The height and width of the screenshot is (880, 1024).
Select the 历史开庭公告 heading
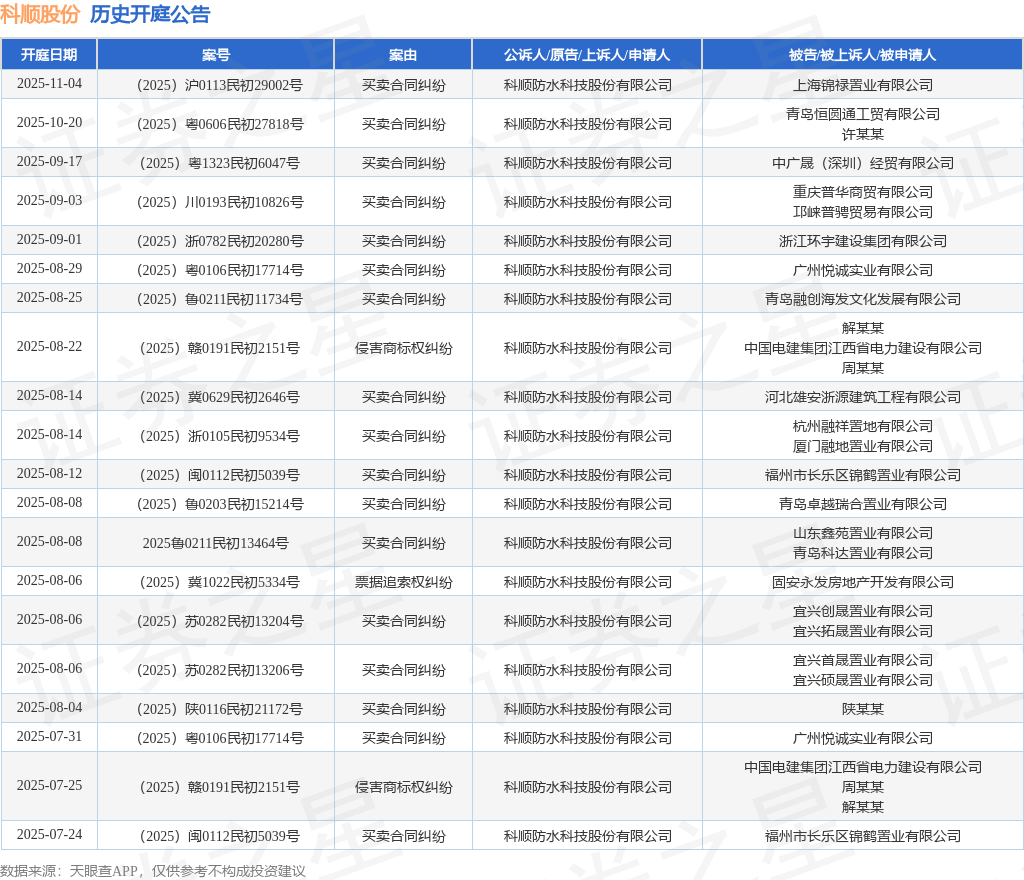(150, 14)
